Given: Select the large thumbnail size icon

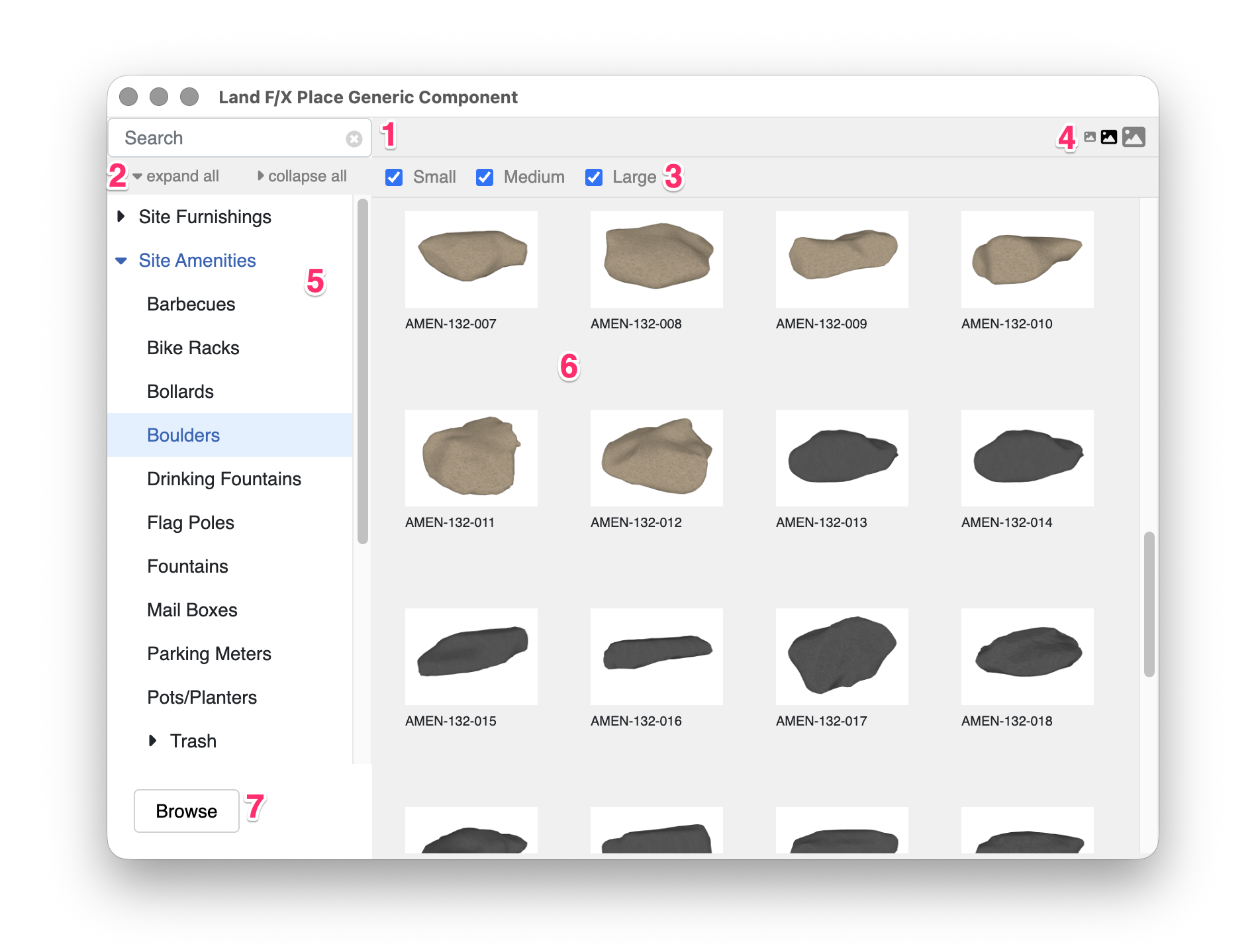Looking at the screenshot, I should 1134,137.
